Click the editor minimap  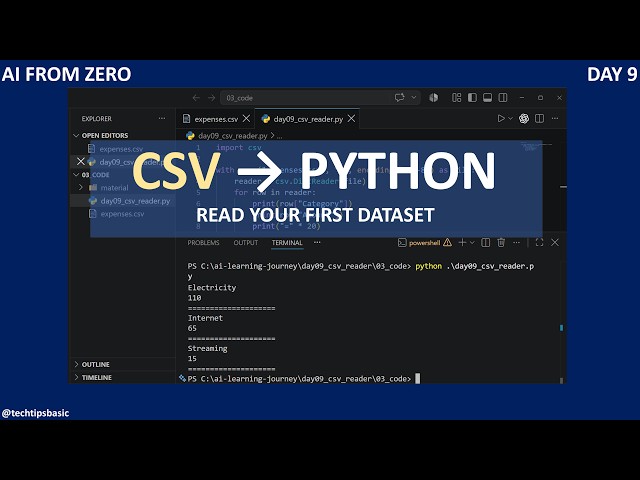[538, 147]
